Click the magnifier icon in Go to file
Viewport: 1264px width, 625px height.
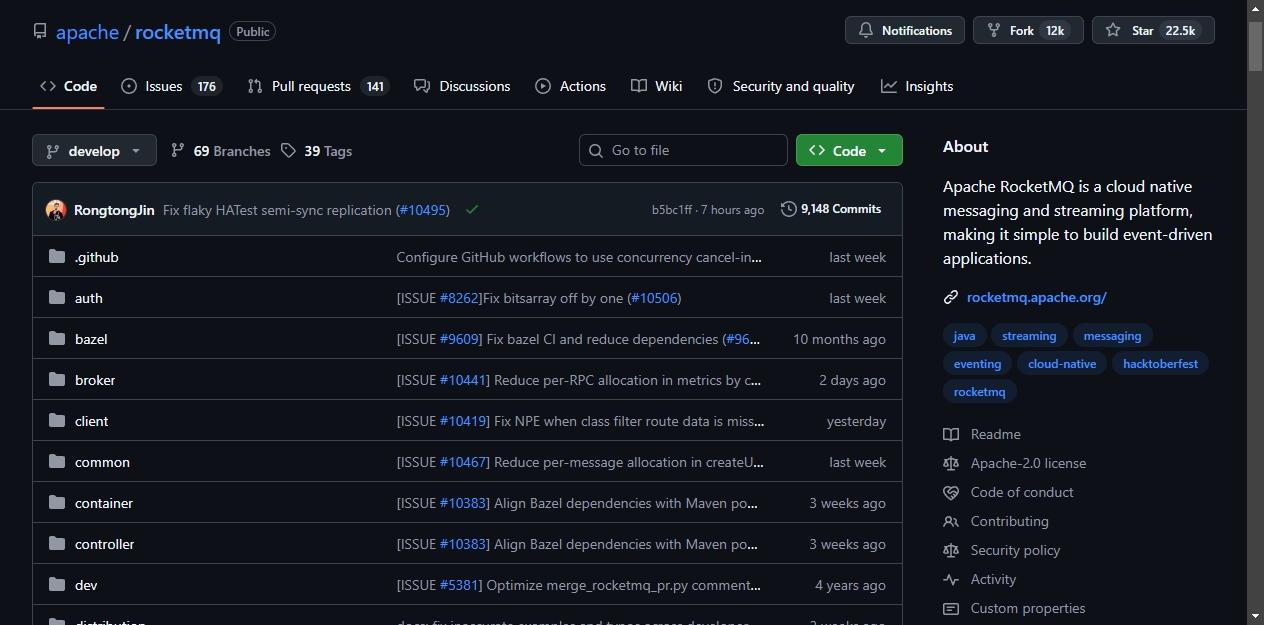(x=596, y=150)
